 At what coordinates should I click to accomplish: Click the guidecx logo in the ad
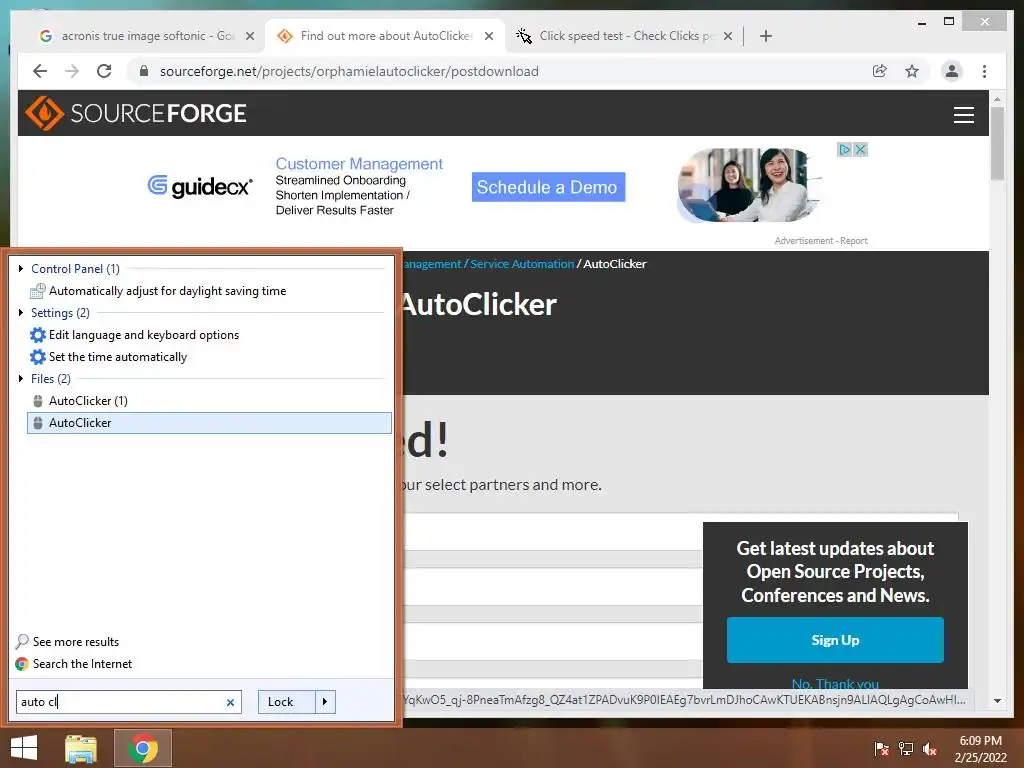[x=199, y=187]
